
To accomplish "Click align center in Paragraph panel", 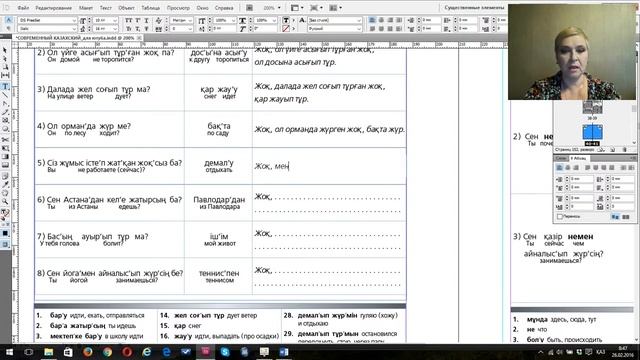I will click(x=568, y=167).
